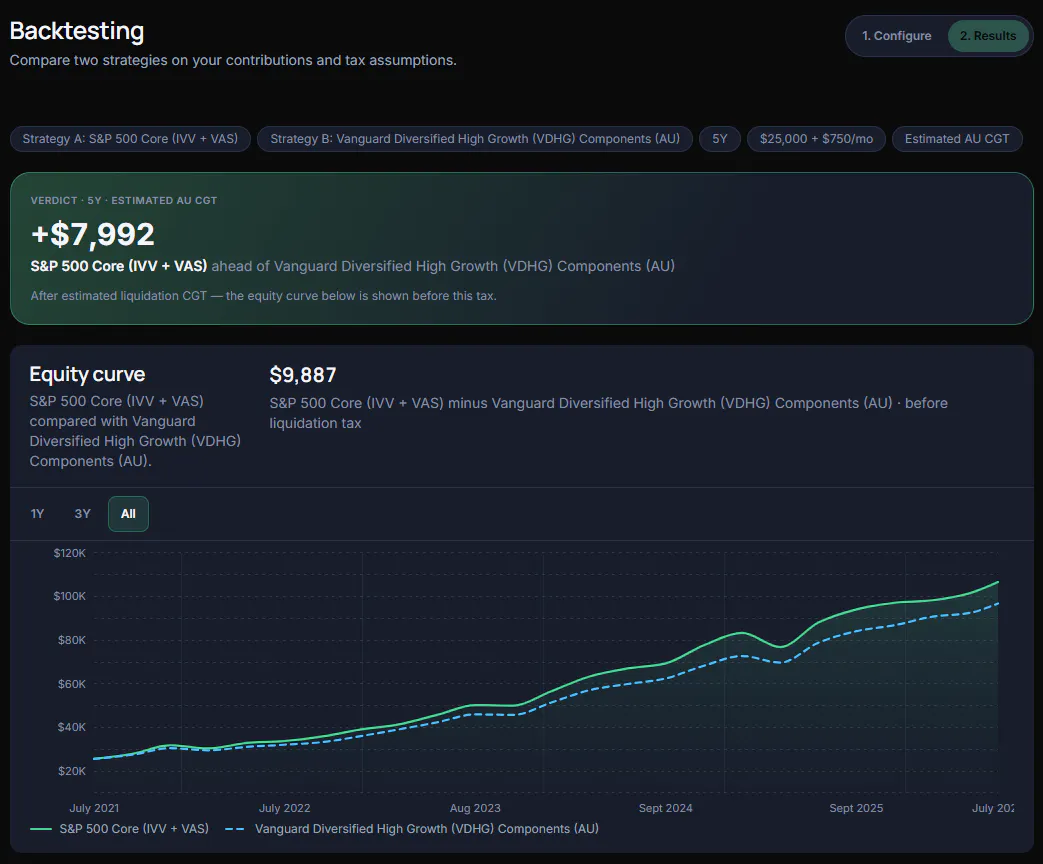Click the liquidation CGT note in verdict card
The width and height of the screenshot is (1043, 864).
click(x=263, y=296)
